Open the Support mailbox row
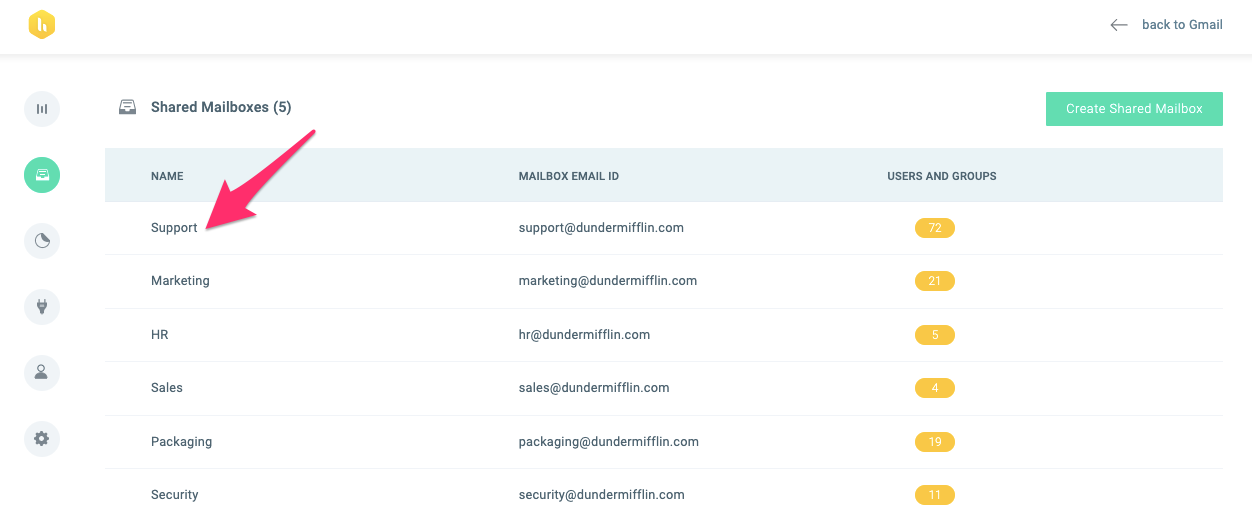 (x=664, y=228)
